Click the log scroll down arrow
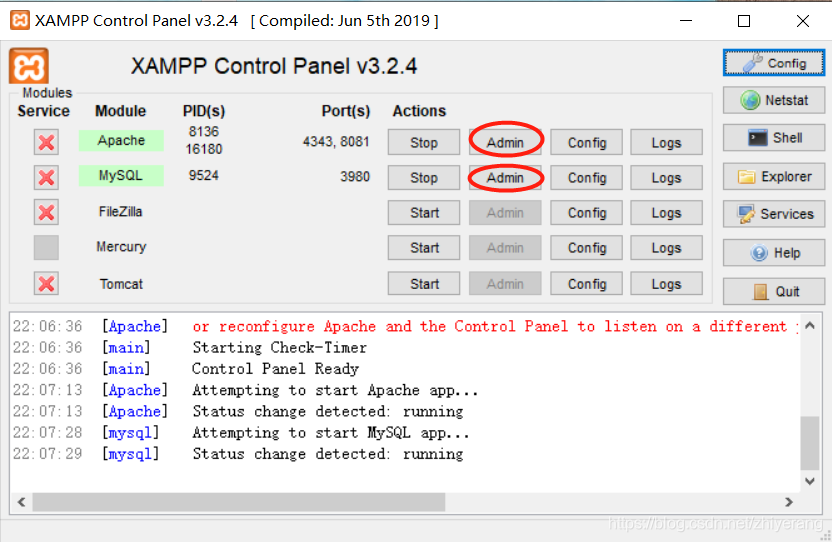 [x=810, y=481]
